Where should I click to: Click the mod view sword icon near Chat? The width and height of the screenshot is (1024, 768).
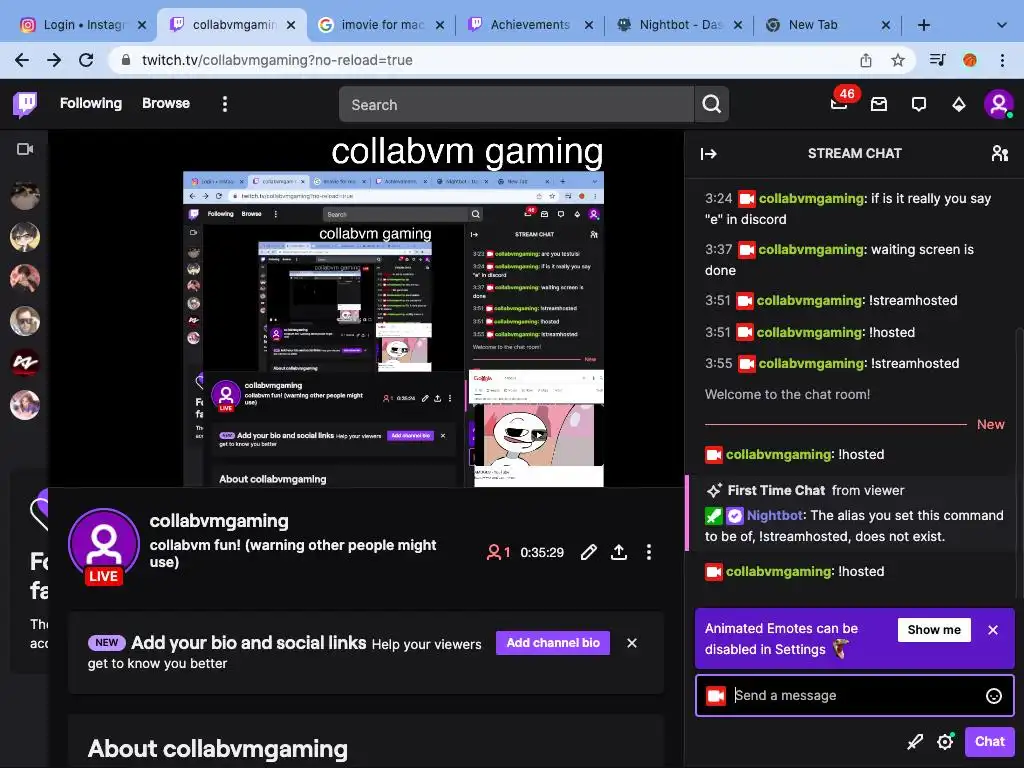[x=915, y=742]
